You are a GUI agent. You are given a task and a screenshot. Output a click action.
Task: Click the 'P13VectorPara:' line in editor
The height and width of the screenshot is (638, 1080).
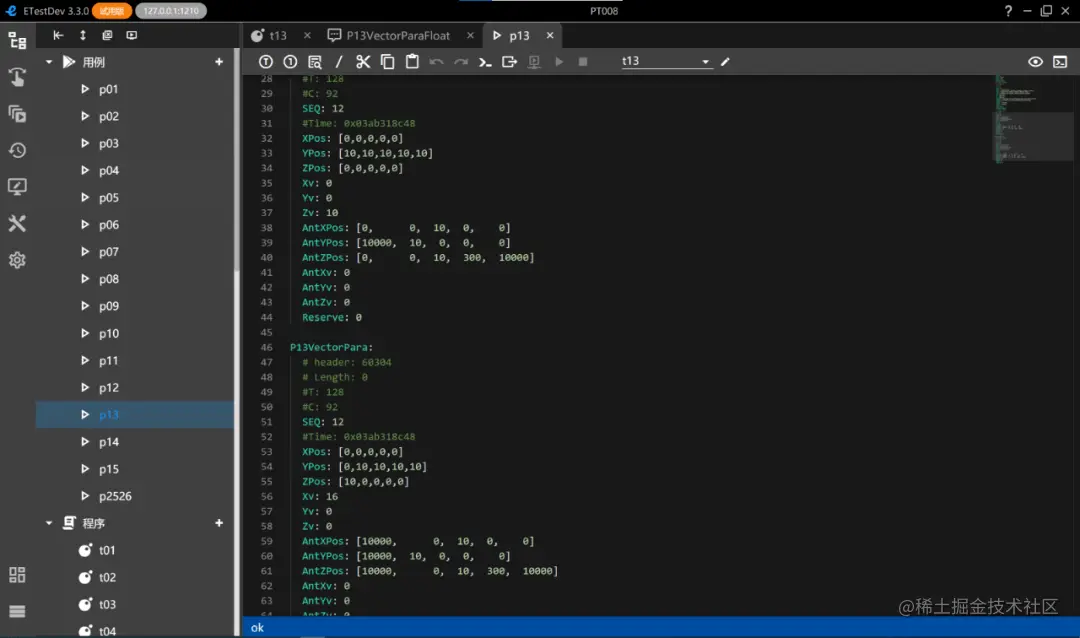coord(331,347)
